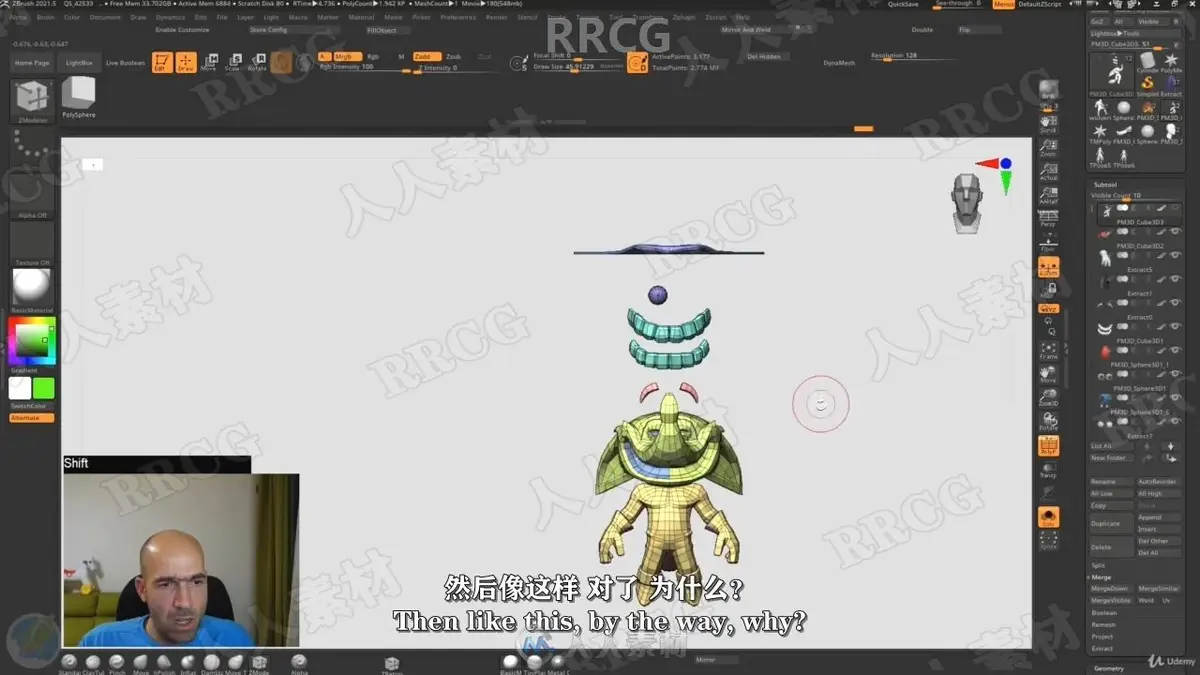Open the BasicMaterial sphere picker

coord(31,288)
